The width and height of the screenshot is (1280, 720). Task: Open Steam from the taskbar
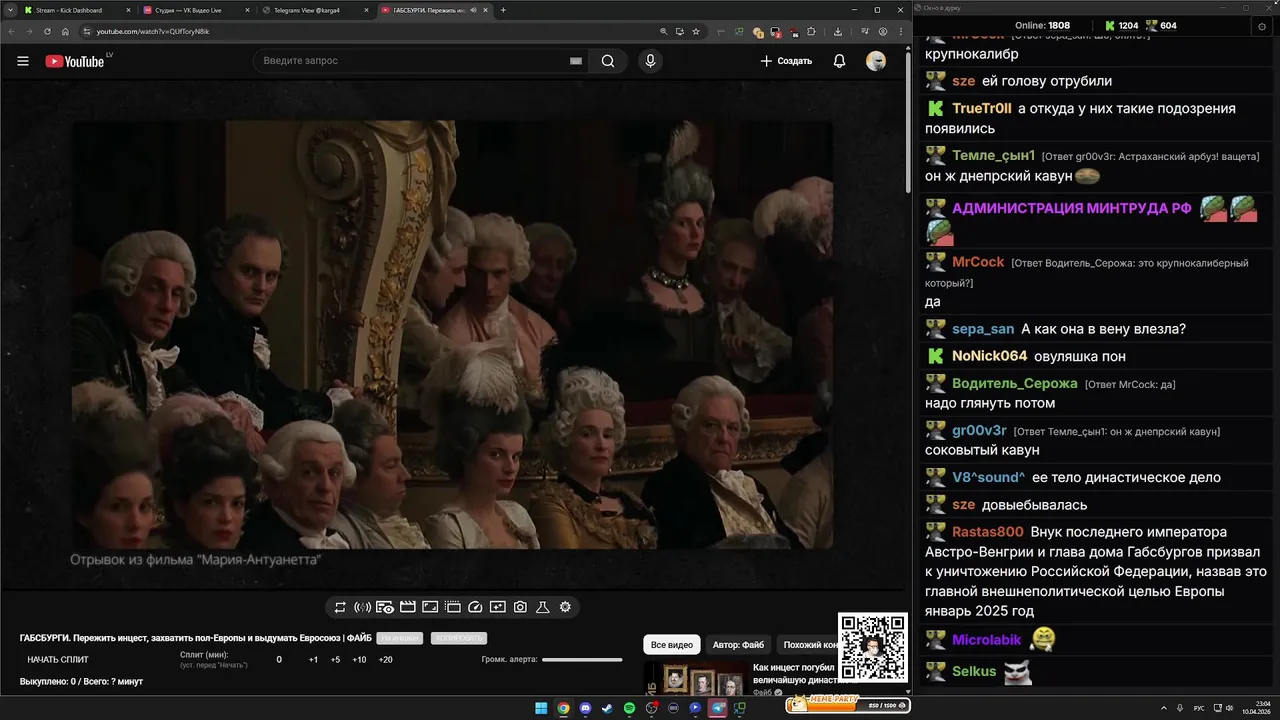(607, 708)
